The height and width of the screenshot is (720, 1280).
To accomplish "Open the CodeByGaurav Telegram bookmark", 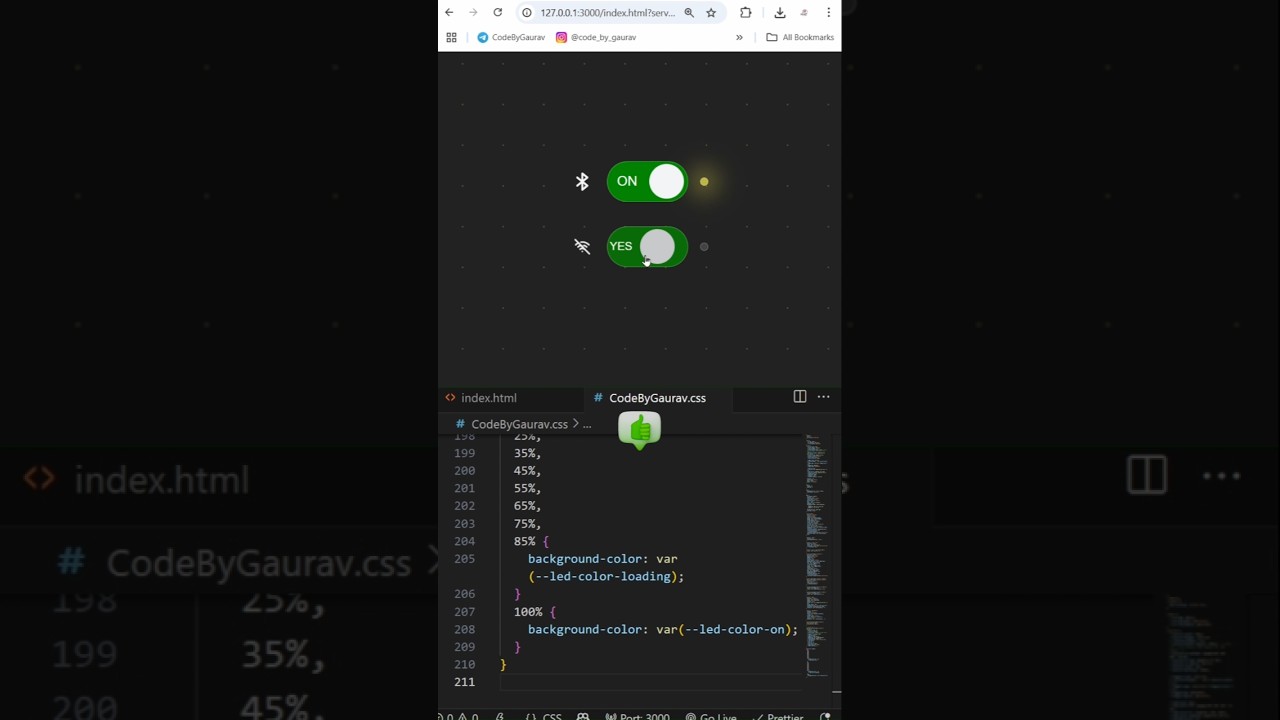I will click(511, 37).
